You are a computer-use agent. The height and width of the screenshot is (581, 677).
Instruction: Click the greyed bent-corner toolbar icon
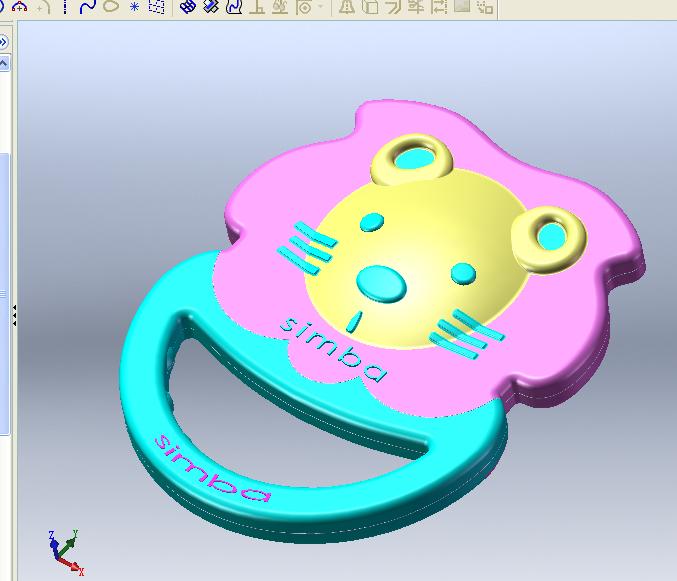pos(393,6)
